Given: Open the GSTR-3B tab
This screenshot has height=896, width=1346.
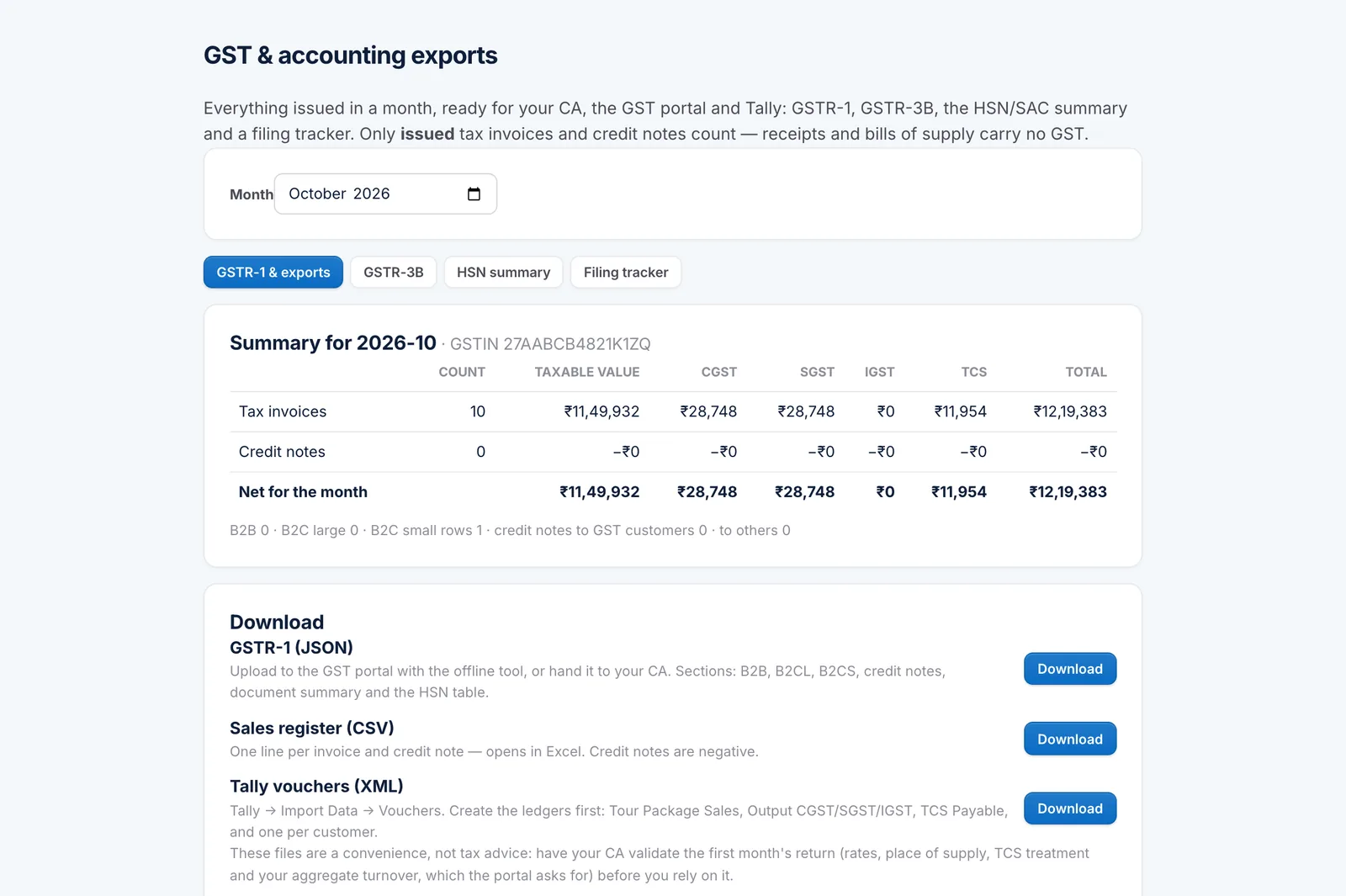Looking at the screenshot, I should click(x=394, y=273).
